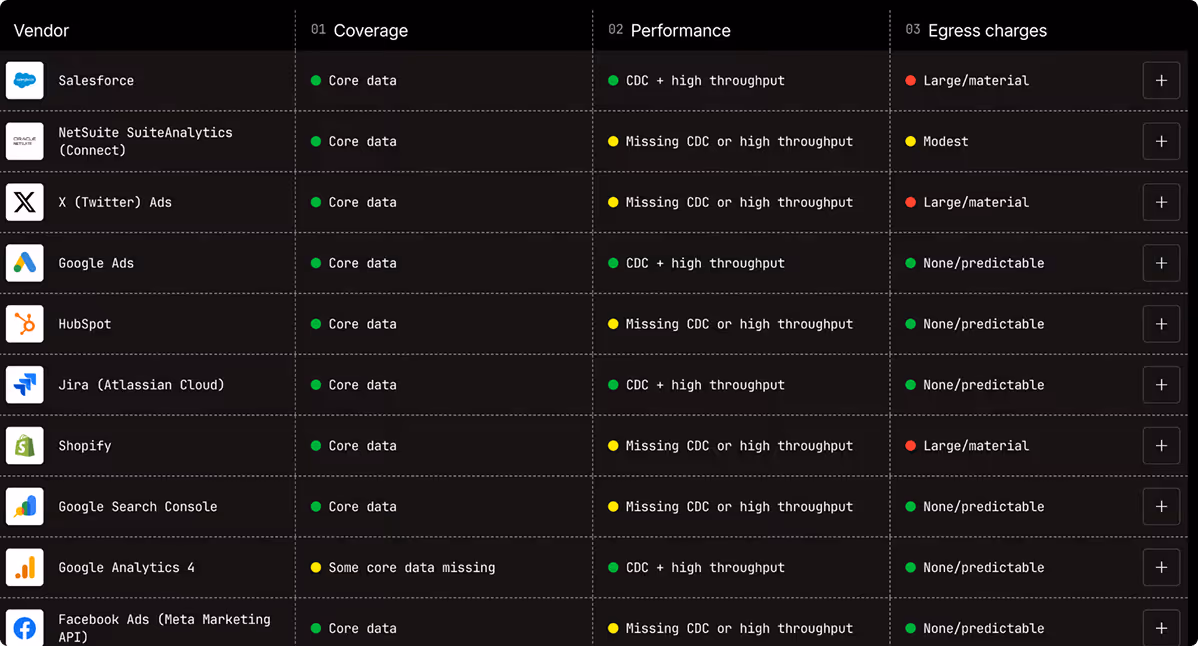Expand the Salesforce row with plus button

pyautogui.click(x=1161, y=80)
